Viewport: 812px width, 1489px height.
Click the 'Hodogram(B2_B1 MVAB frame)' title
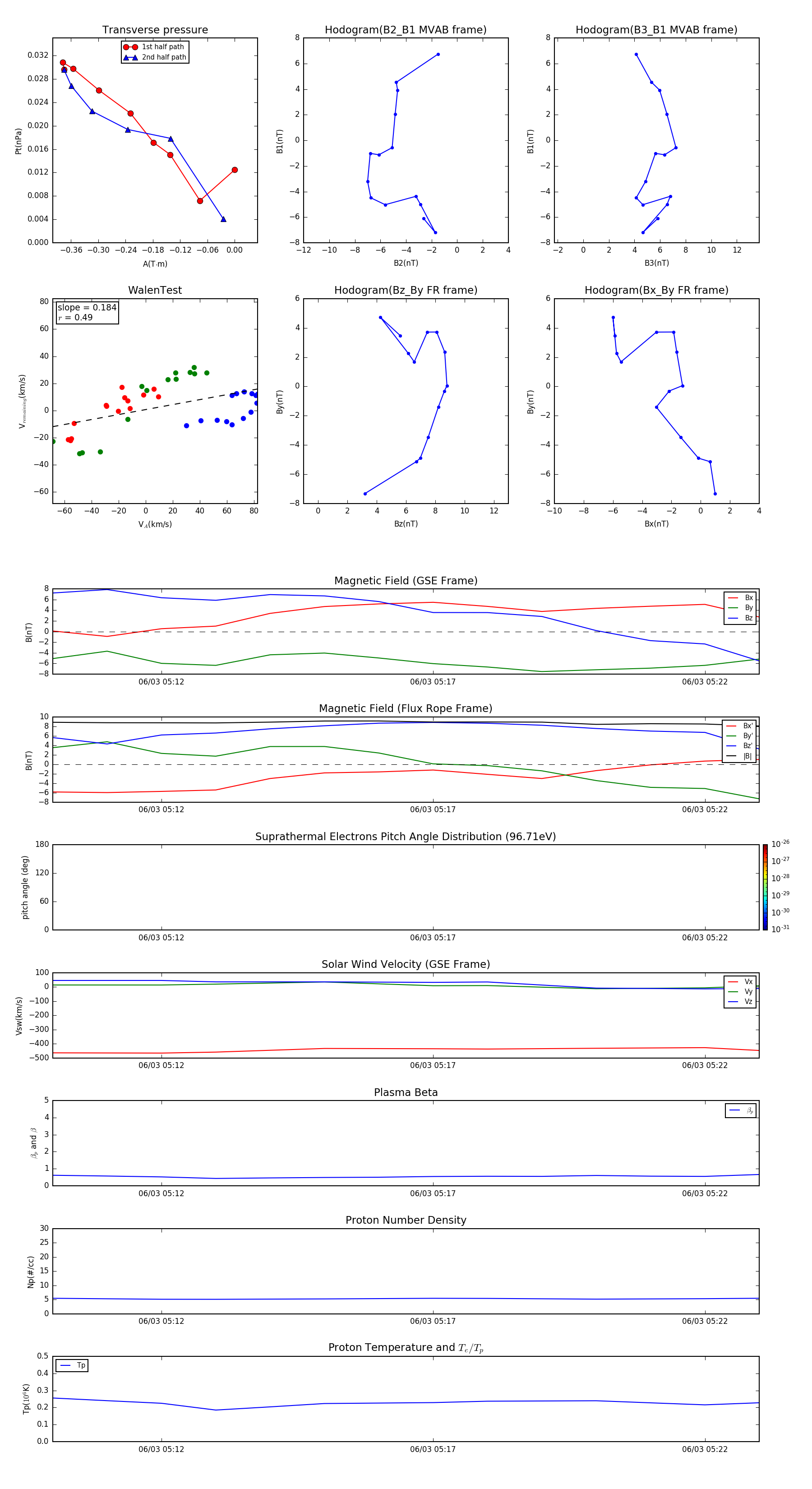[406, 30]
